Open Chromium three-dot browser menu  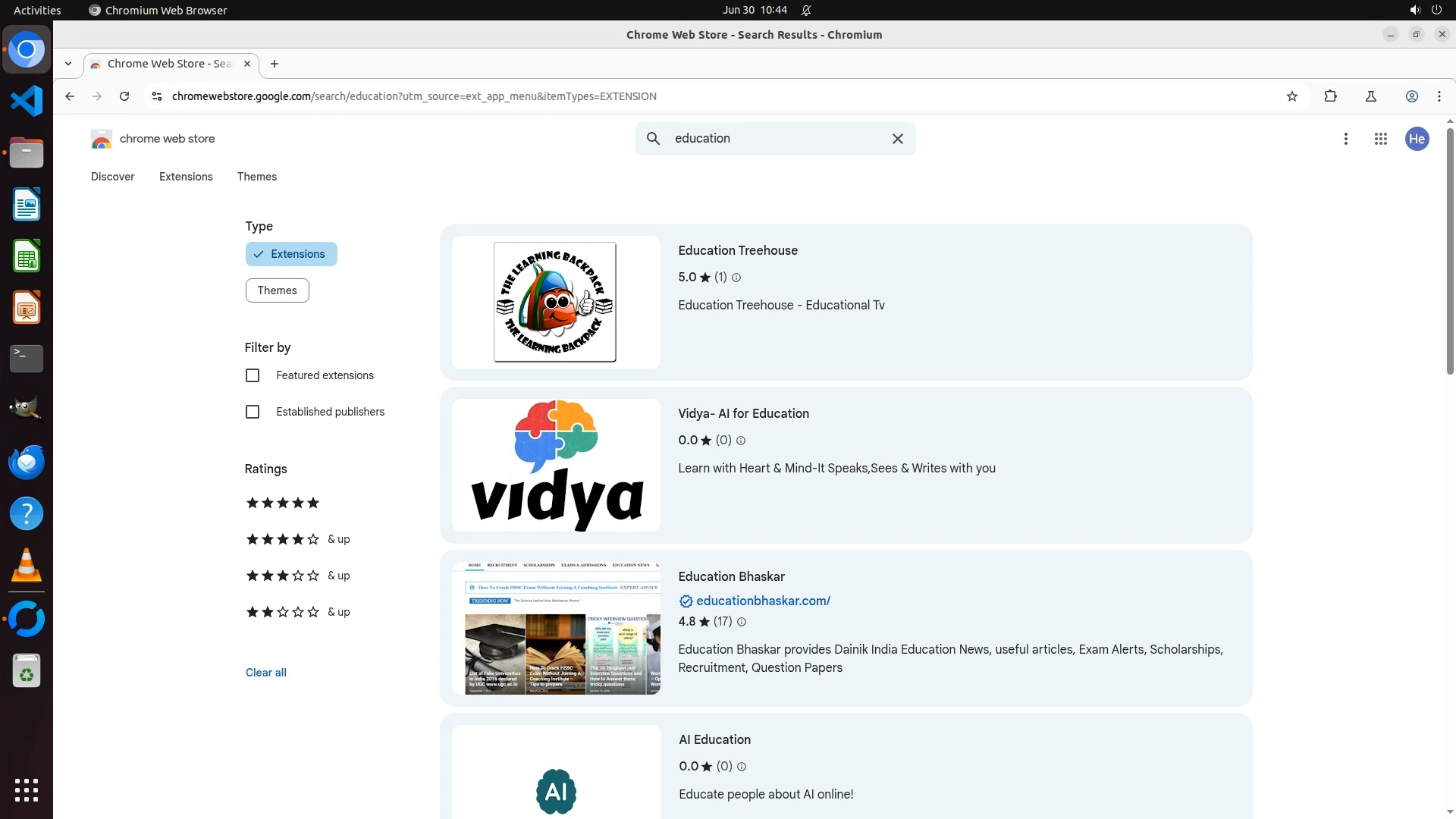tap(1439, 96)
